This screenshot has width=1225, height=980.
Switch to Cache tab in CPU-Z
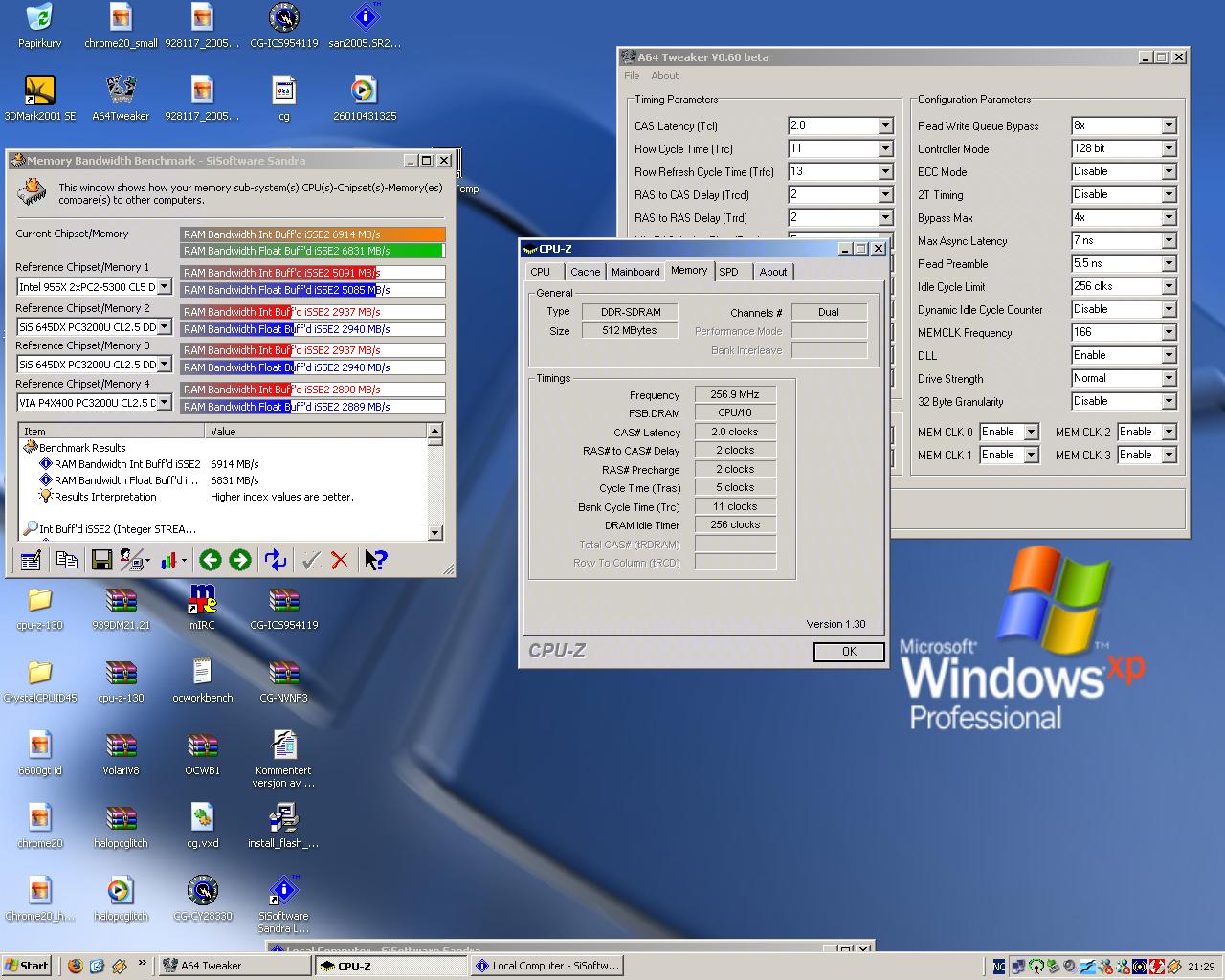(x=586, y=272)
